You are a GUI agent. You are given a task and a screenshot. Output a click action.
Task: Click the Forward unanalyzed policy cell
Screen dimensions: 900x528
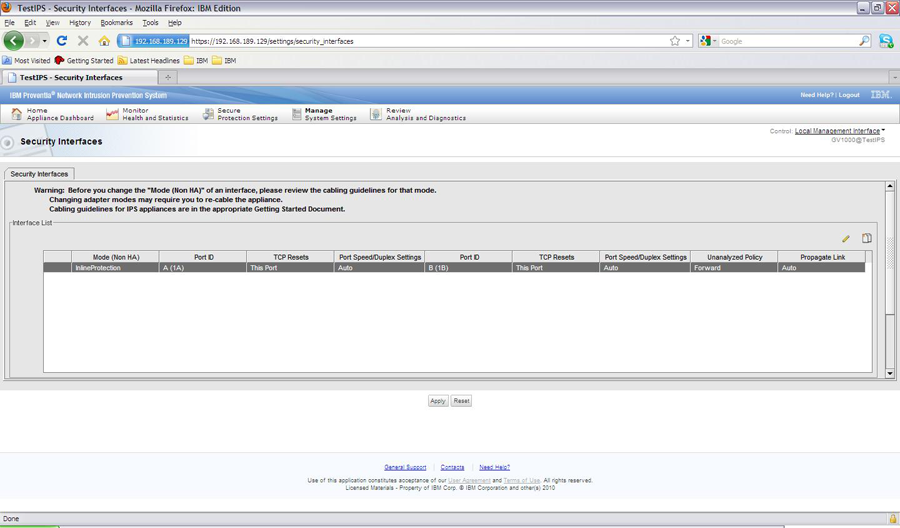[x=734, y=268]
